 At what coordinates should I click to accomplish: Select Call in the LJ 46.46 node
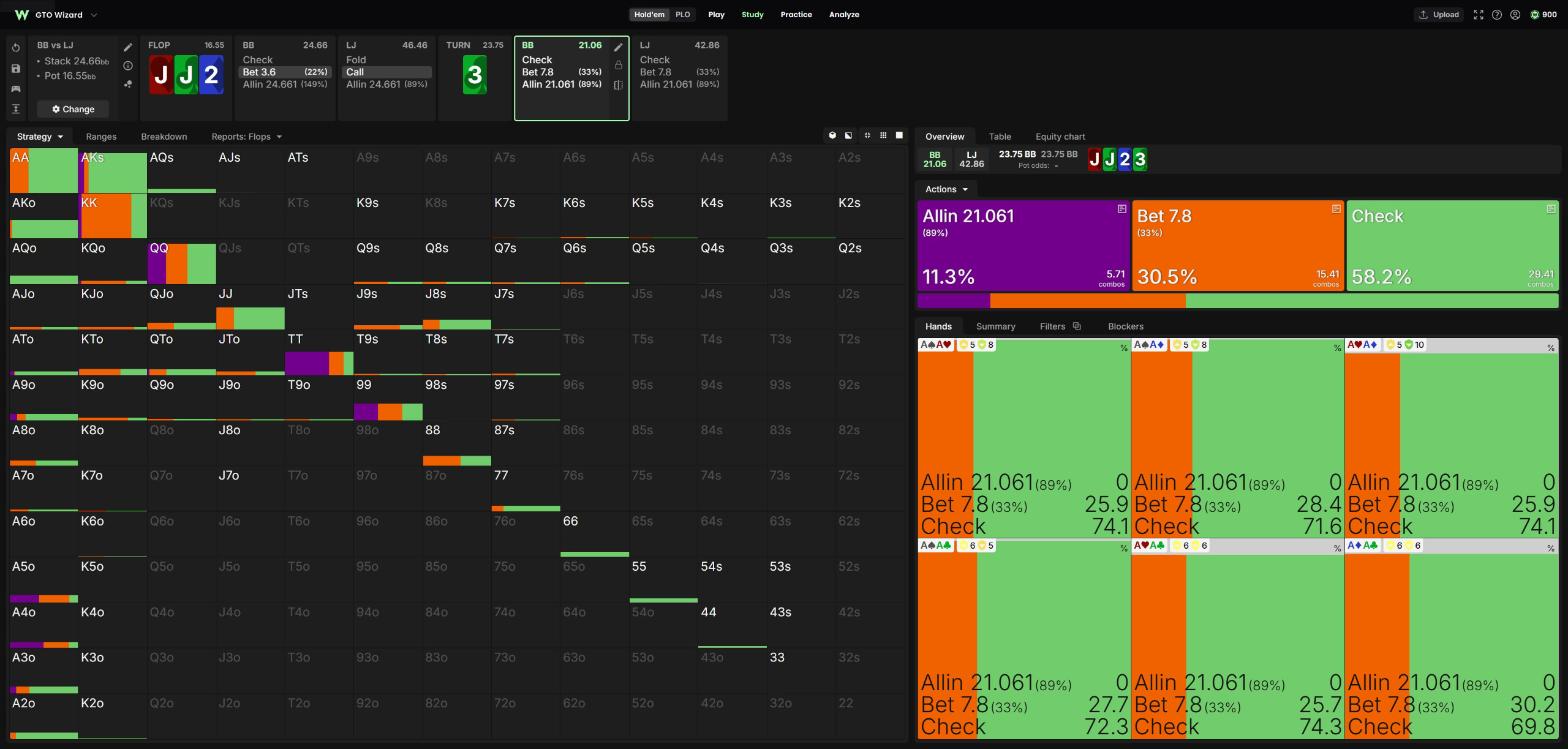(388, 72)
